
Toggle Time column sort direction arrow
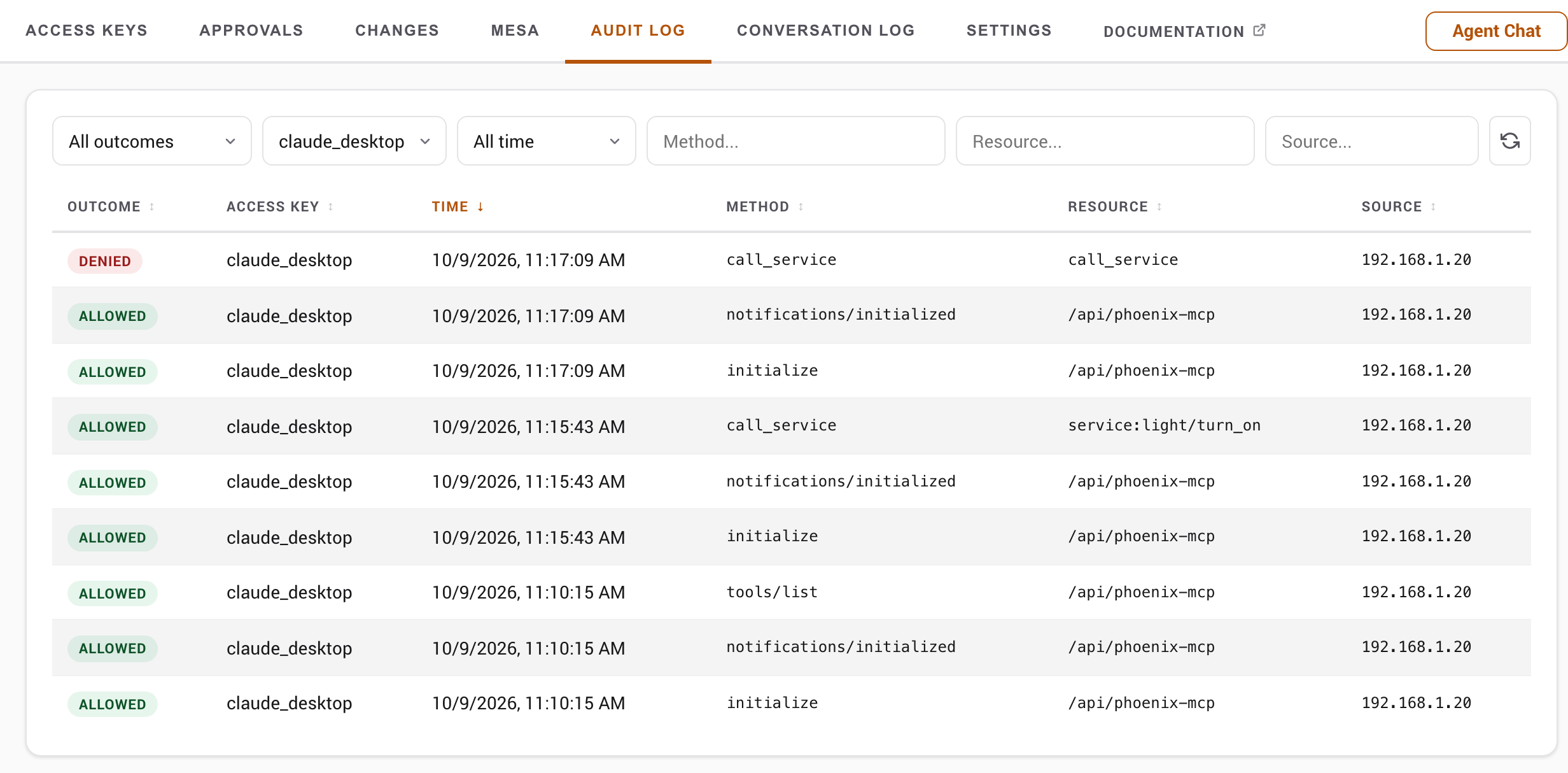[480, 207]
